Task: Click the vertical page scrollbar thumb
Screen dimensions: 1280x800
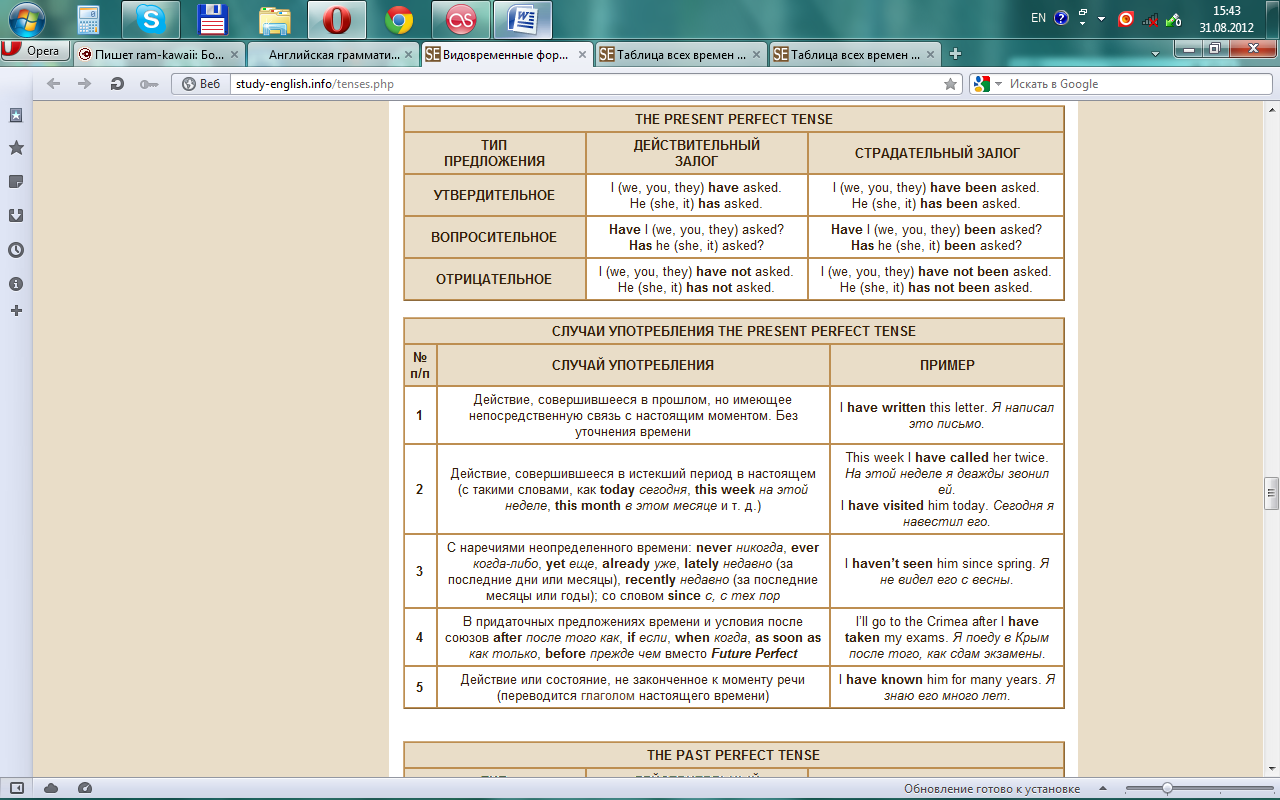Action: 1272,492
